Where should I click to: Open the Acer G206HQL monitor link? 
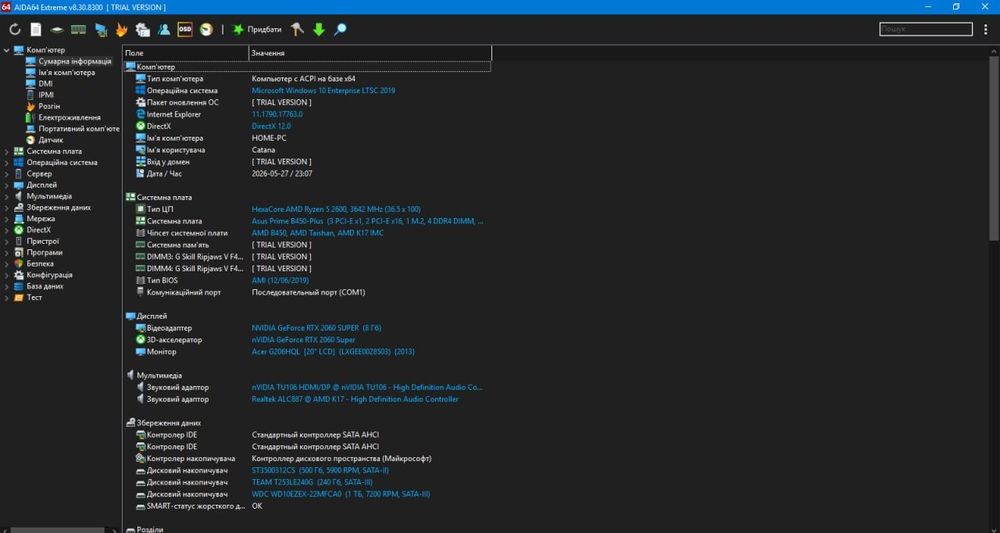[x=334, y=351]
